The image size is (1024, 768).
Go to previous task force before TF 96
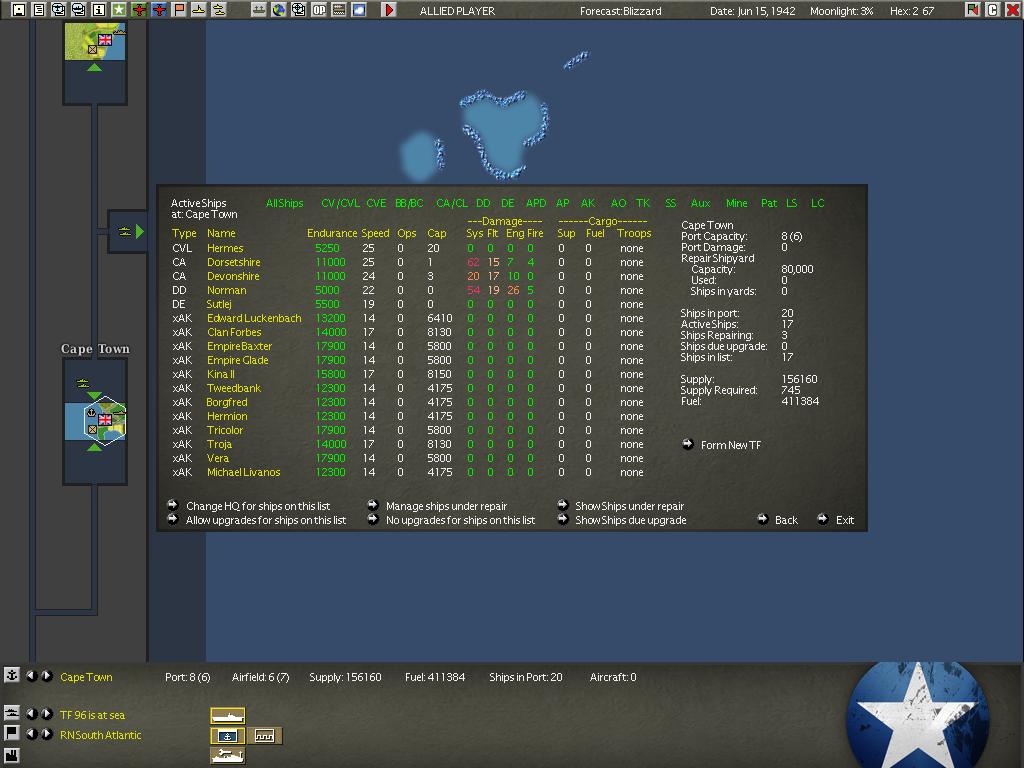[x=31, y=714]
